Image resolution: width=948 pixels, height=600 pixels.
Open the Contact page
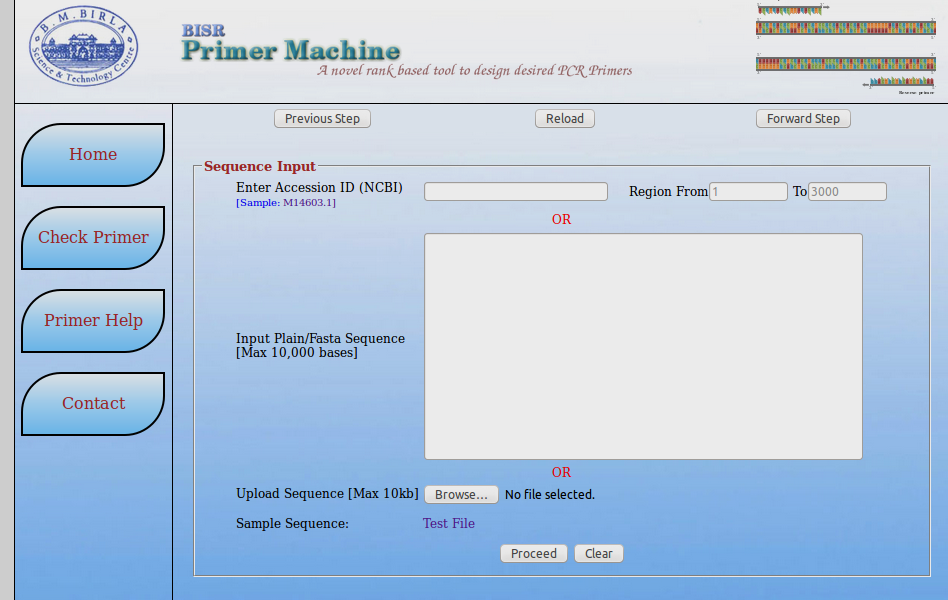93,403
